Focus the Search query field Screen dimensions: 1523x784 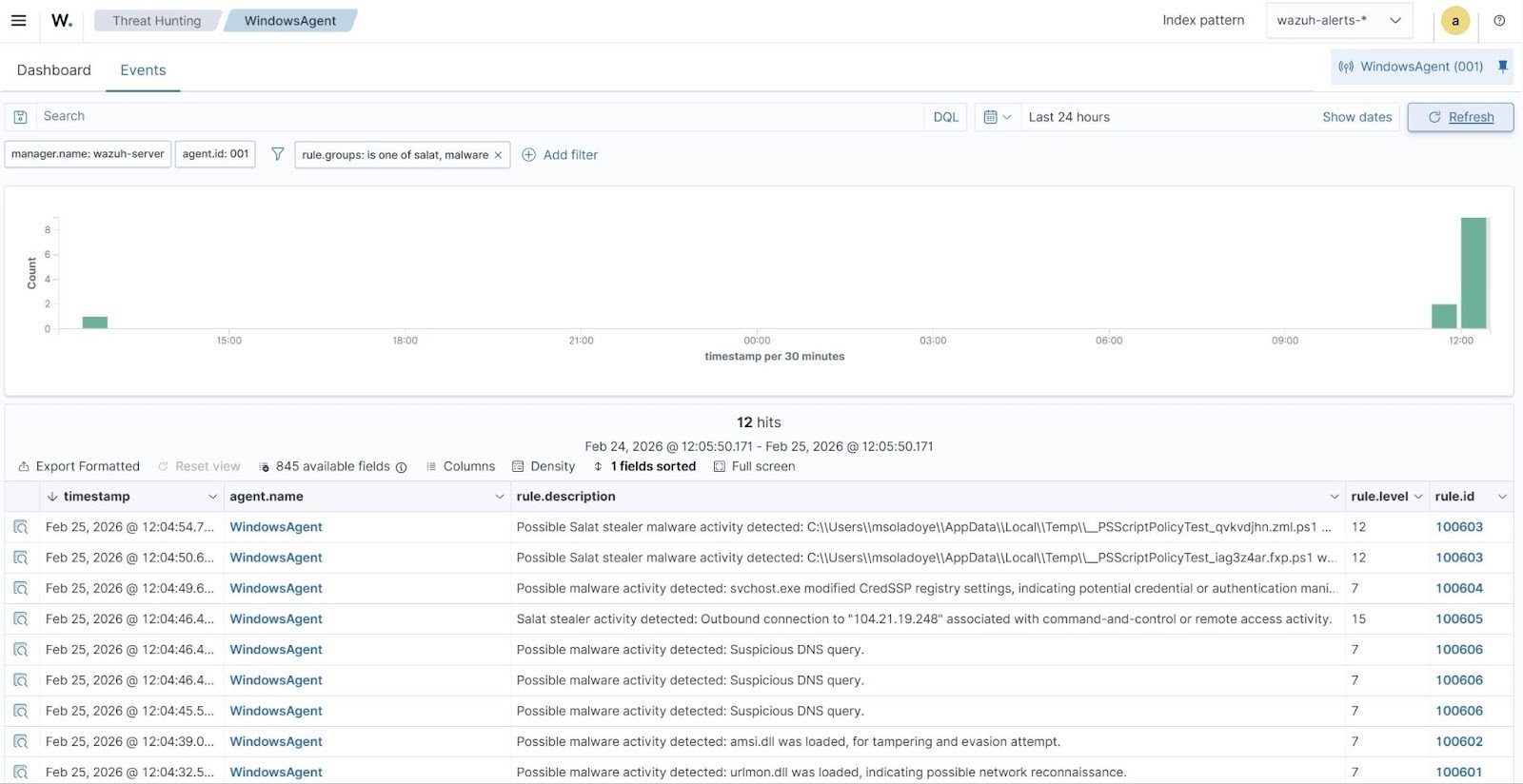tap(480, 116)
